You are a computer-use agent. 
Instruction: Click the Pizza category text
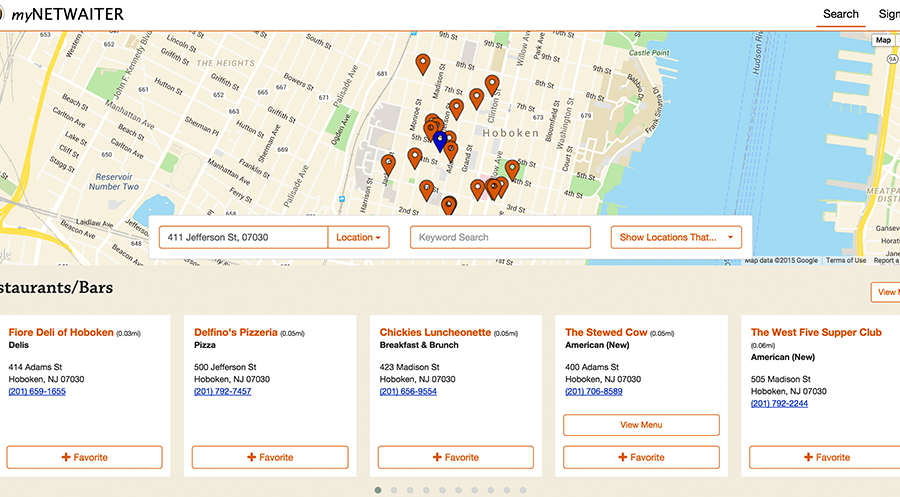(205, 345)
